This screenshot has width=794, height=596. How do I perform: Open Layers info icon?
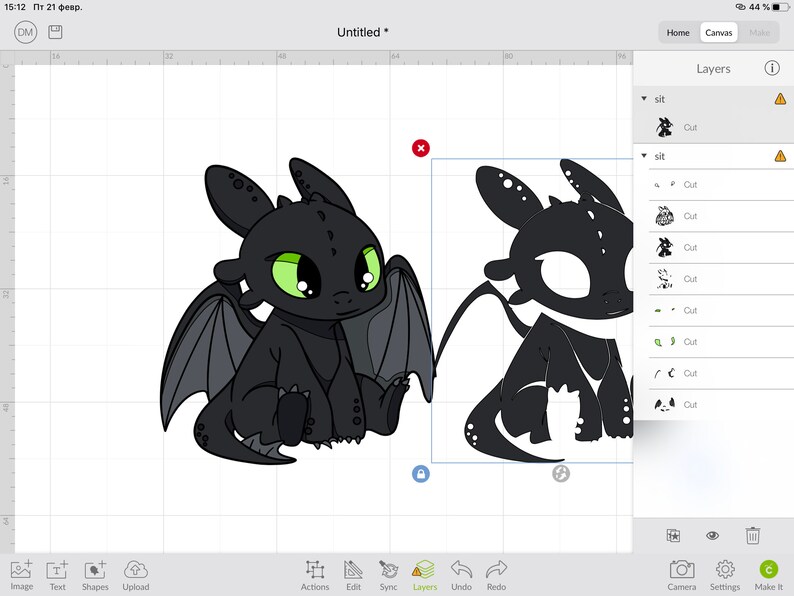click(772, 68)
